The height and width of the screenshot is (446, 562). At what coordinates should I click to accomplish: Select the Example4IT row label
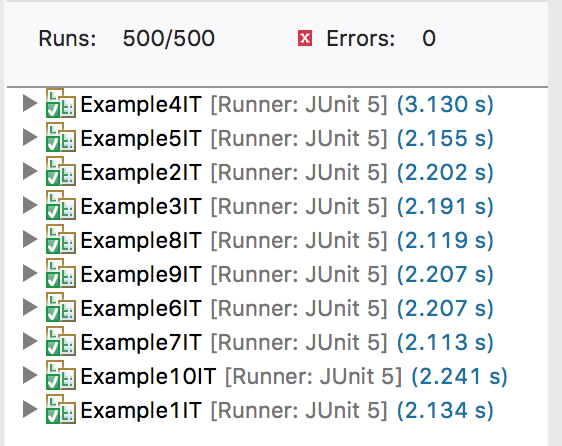[x=141, y=105]
